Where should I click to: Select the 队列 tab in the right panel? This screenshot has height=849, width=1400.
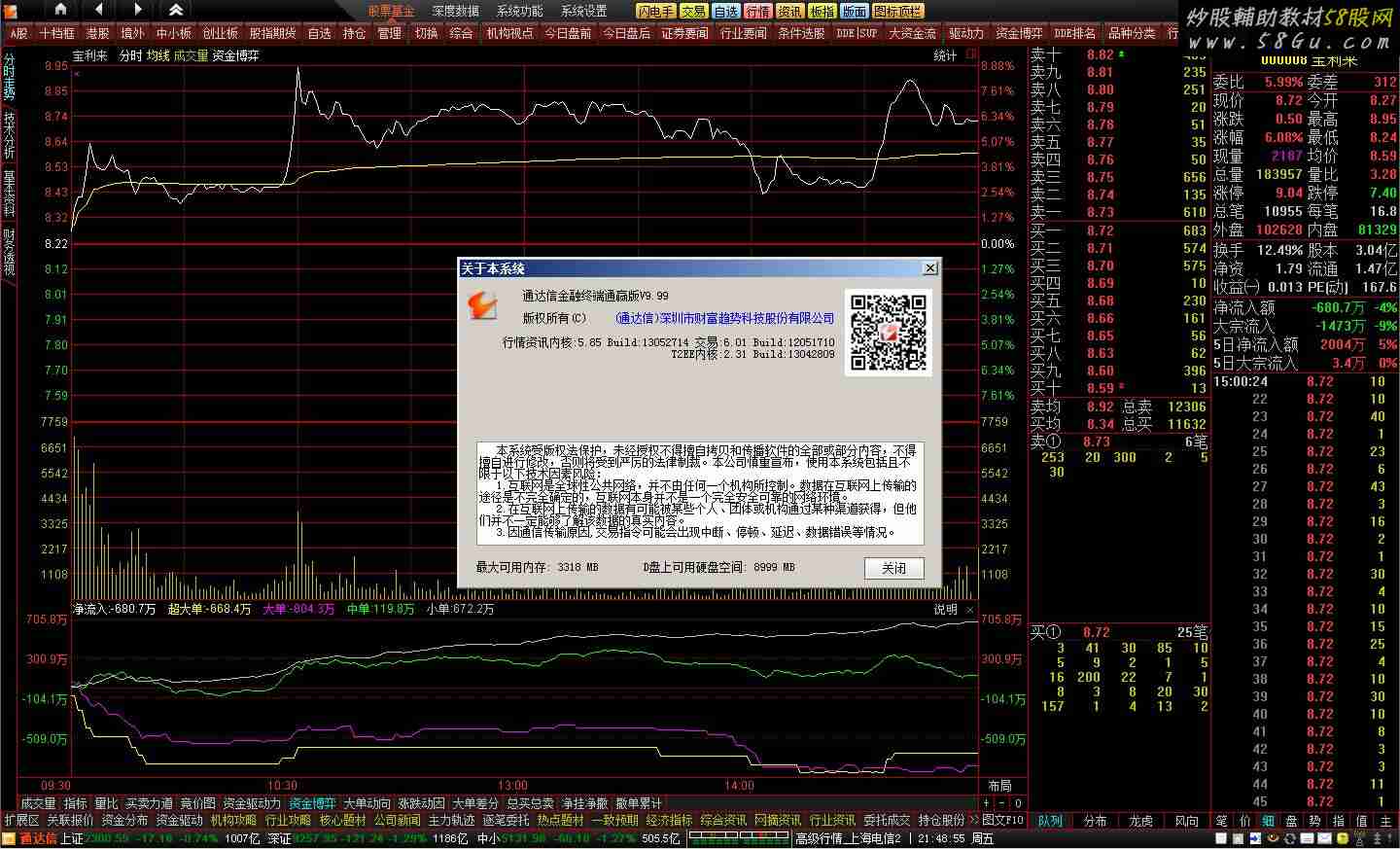1050,821
